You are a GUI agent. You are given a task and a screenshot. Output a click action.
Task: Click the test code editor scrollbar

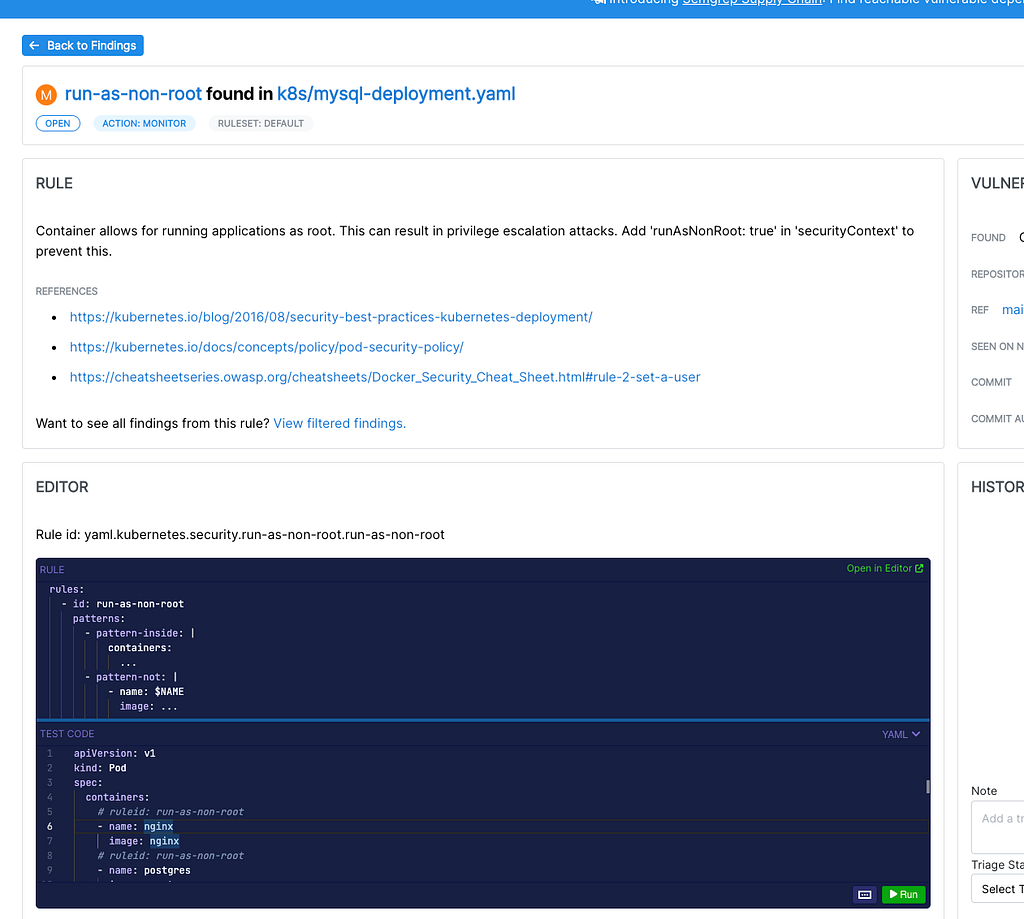point(927,786)
